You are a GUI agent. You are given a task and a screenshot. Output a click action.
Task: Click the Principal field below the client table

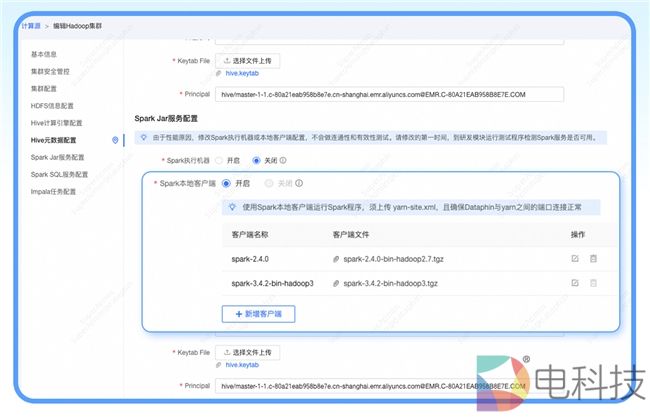(x=389, y=386)
